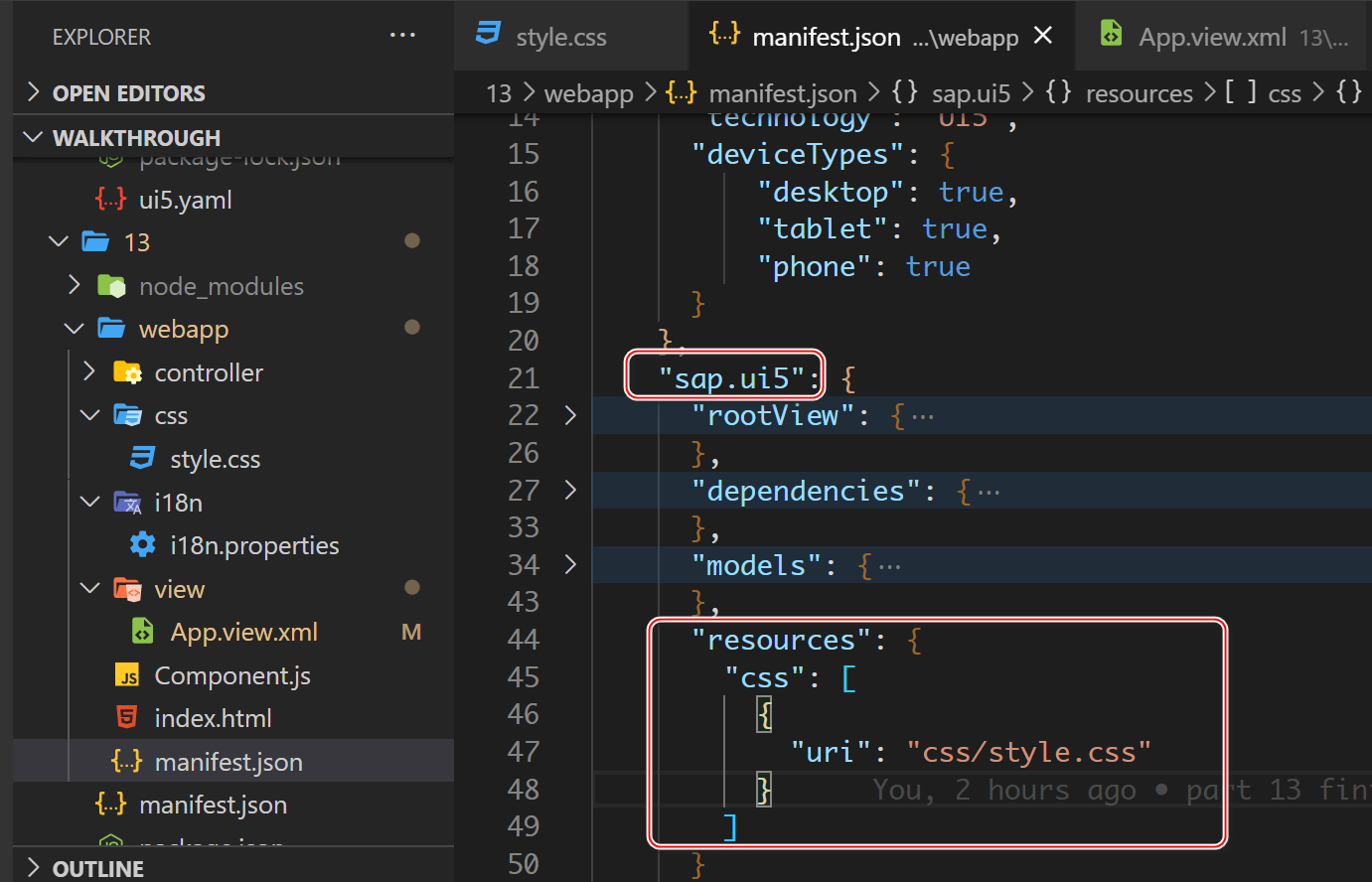Click the JSON icon beside manifest.json tab title
The height and width of the screenshot is (882, 1372).
coord(724,35)
